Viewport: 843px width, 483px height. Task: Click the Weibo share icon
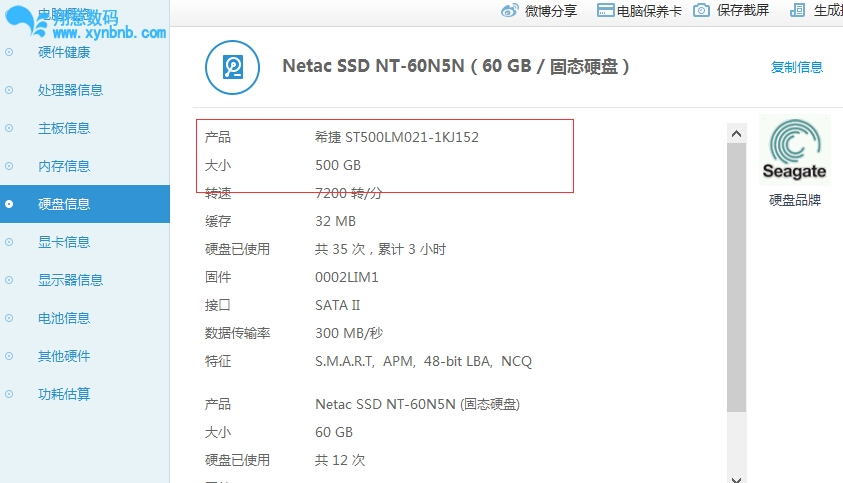(x=510, y=10)
